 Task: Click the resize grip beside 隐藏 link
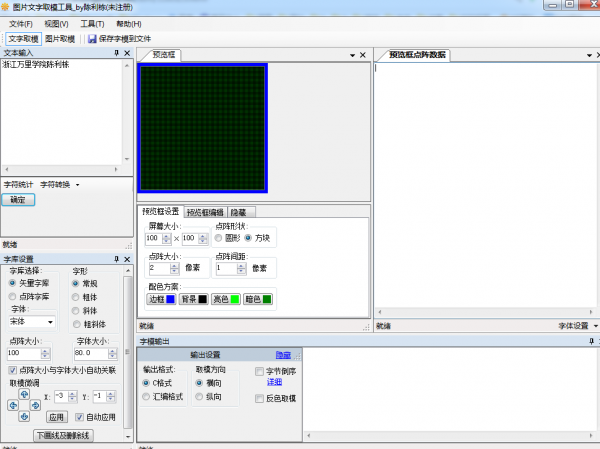pos(297,356)
